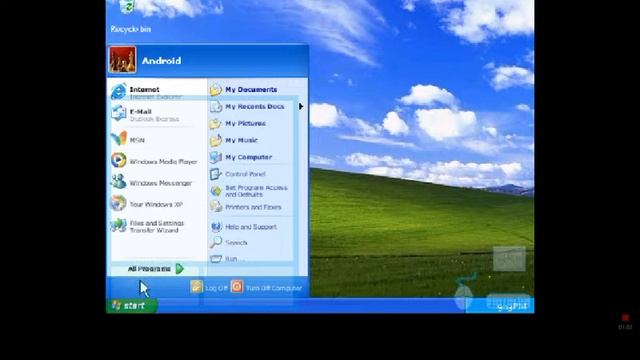Click the My Pictures text label
This screenshot has width=640, height=360.
(245, 123)
